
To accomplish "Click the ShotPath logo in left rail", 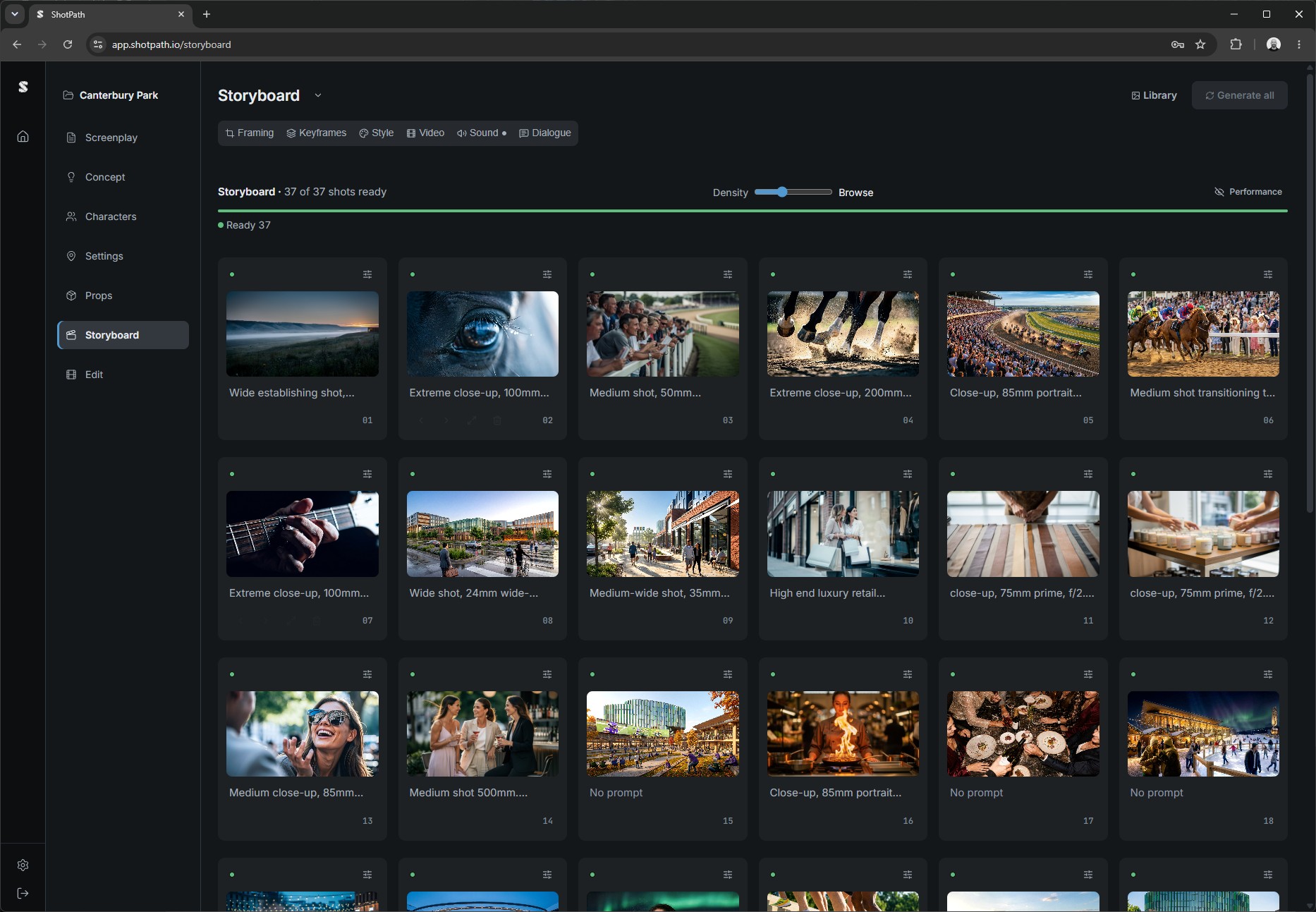I will (23, 87).
